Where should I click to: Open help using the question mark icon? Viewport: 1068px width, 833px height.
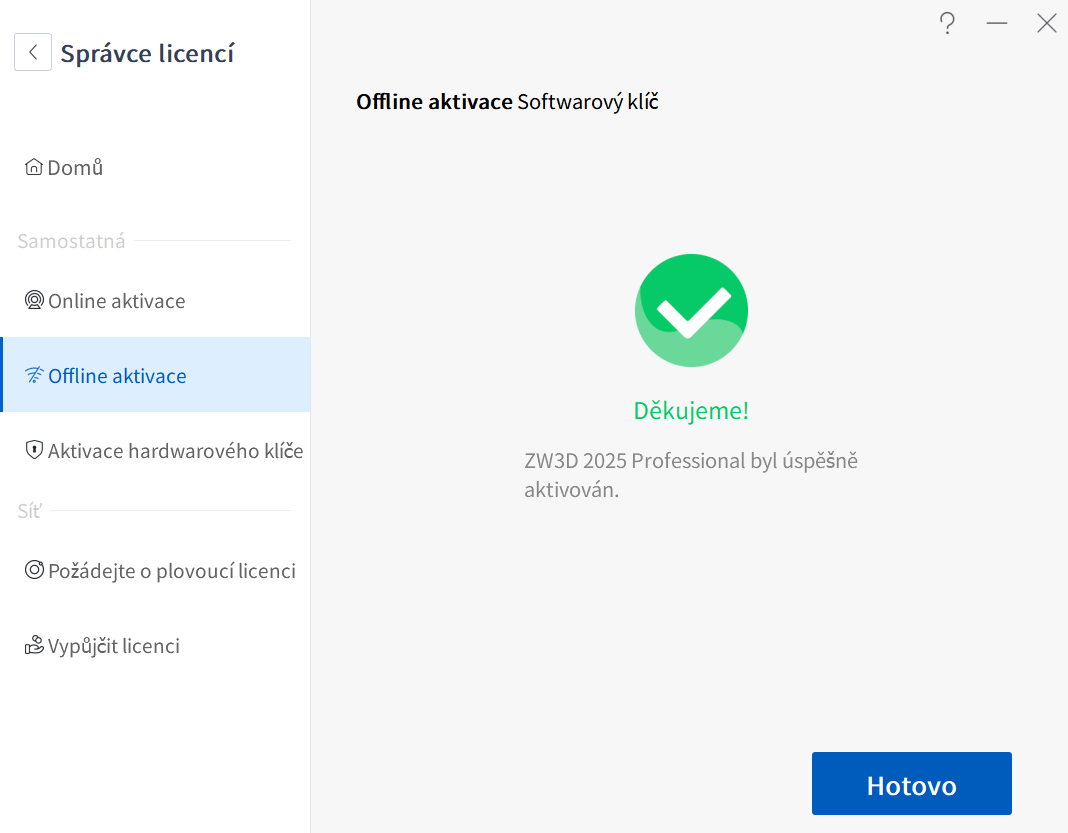tap(947, 22)
